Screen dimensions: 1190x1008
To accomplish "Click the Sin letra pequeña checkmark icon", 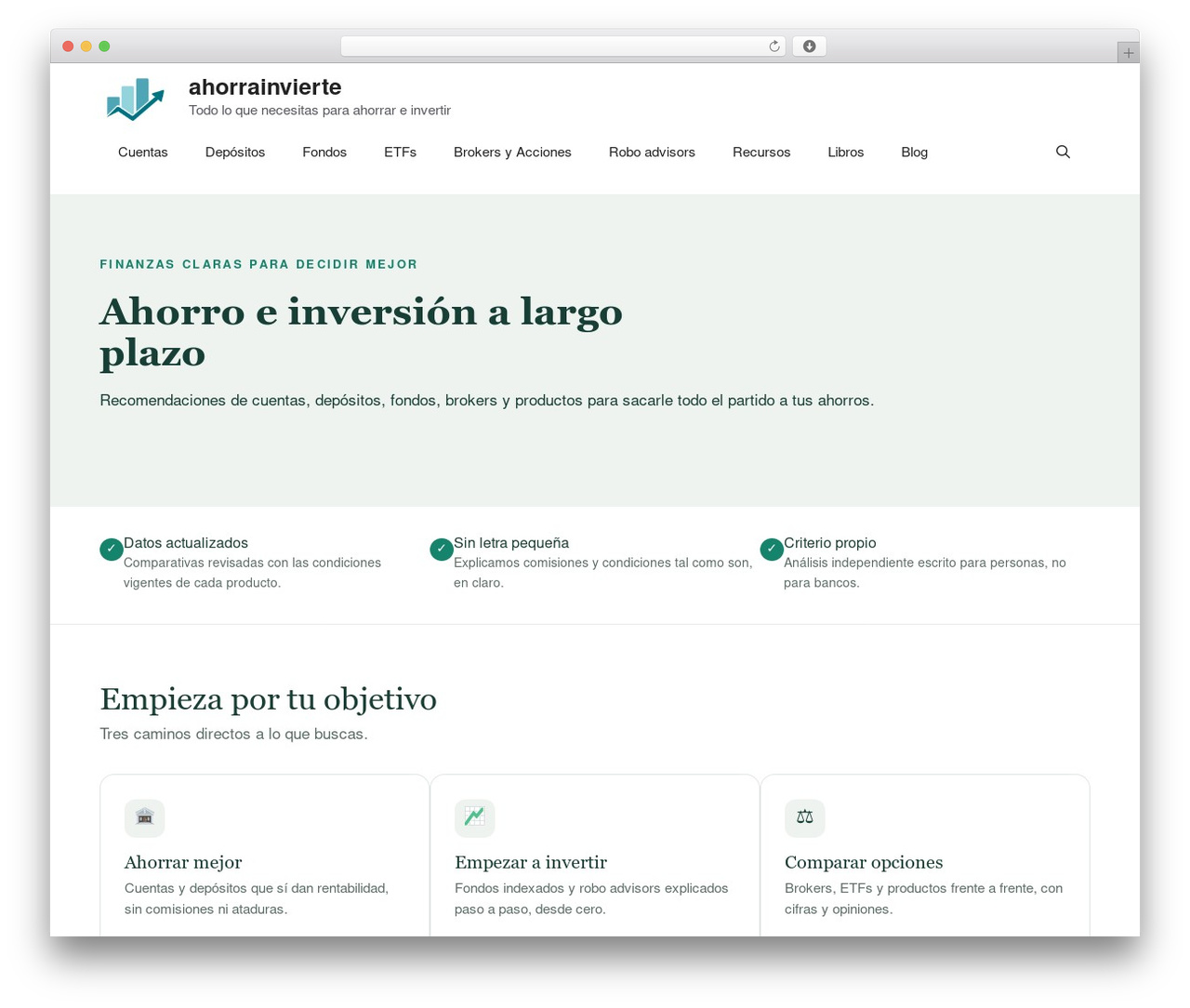I will 442,550.
